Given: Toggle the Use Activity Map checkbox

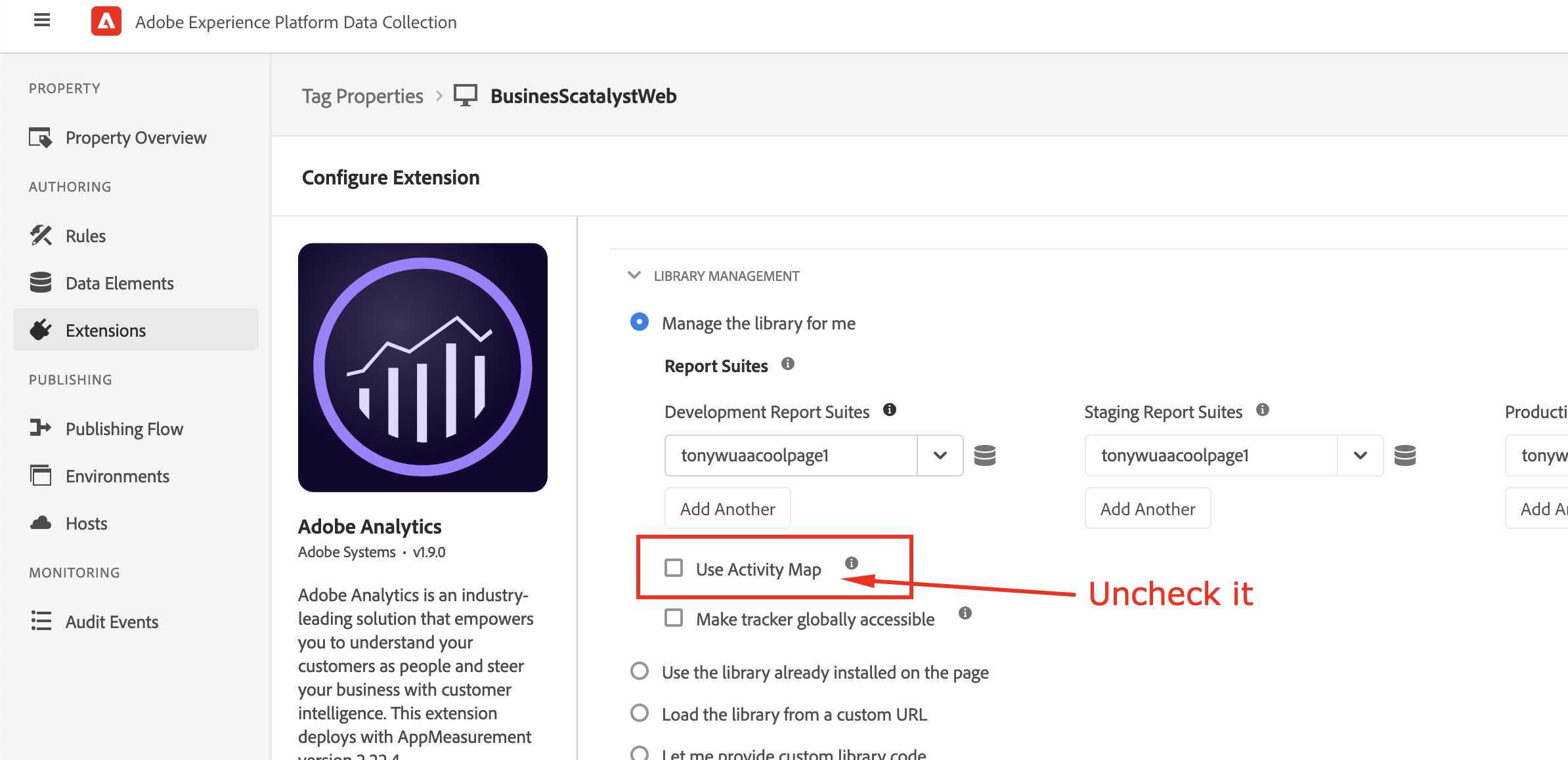Looking at the screenshot, I should [674, 568].
